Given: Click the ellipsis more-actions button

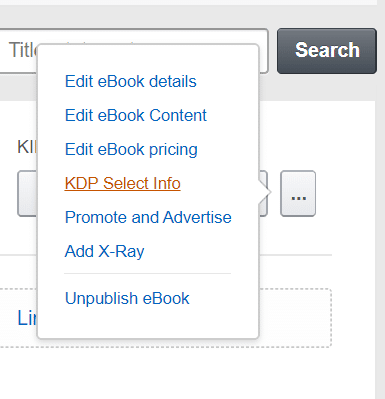Looking at the screenshot, I should (298, 194).
